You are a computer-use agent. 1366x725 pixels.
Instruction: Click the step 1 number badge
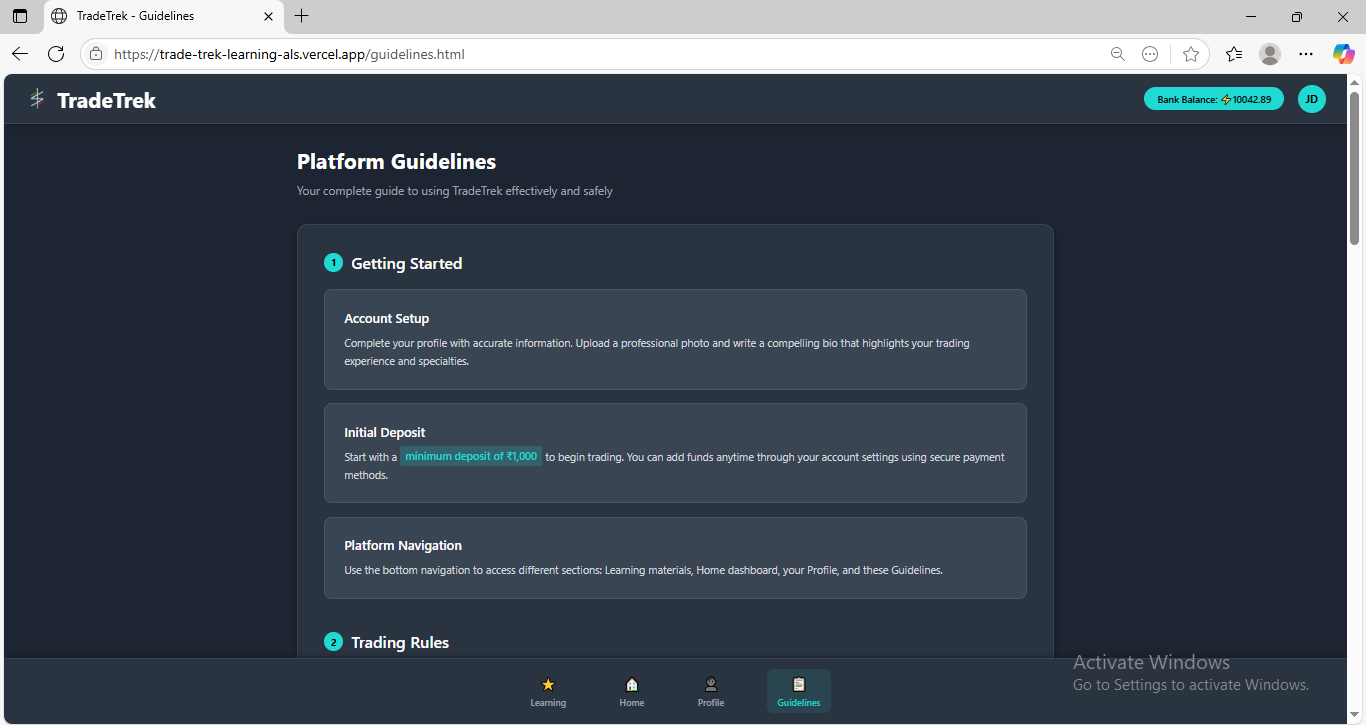(x=333, y=263)
